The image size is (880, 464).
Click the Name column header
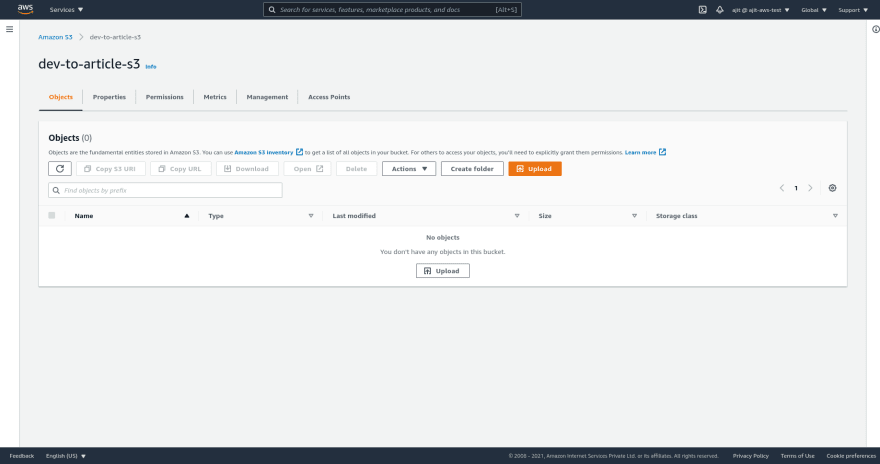pos(84,215)
